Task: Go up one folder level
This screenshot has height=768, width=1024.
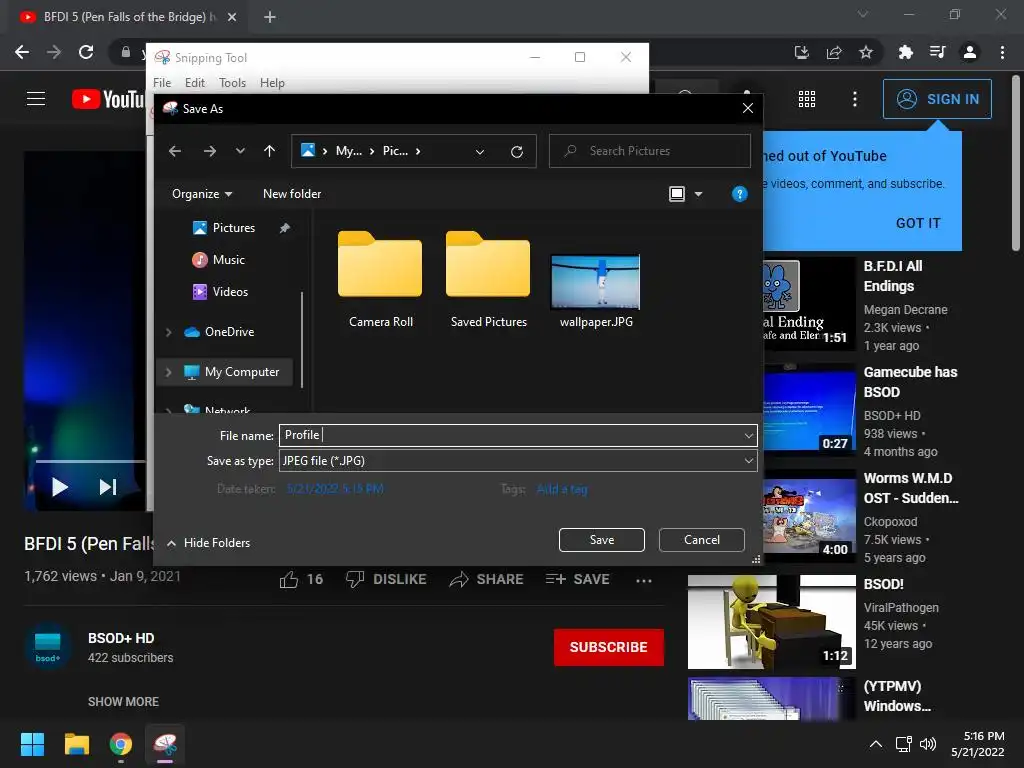Action: coord(269,152)
